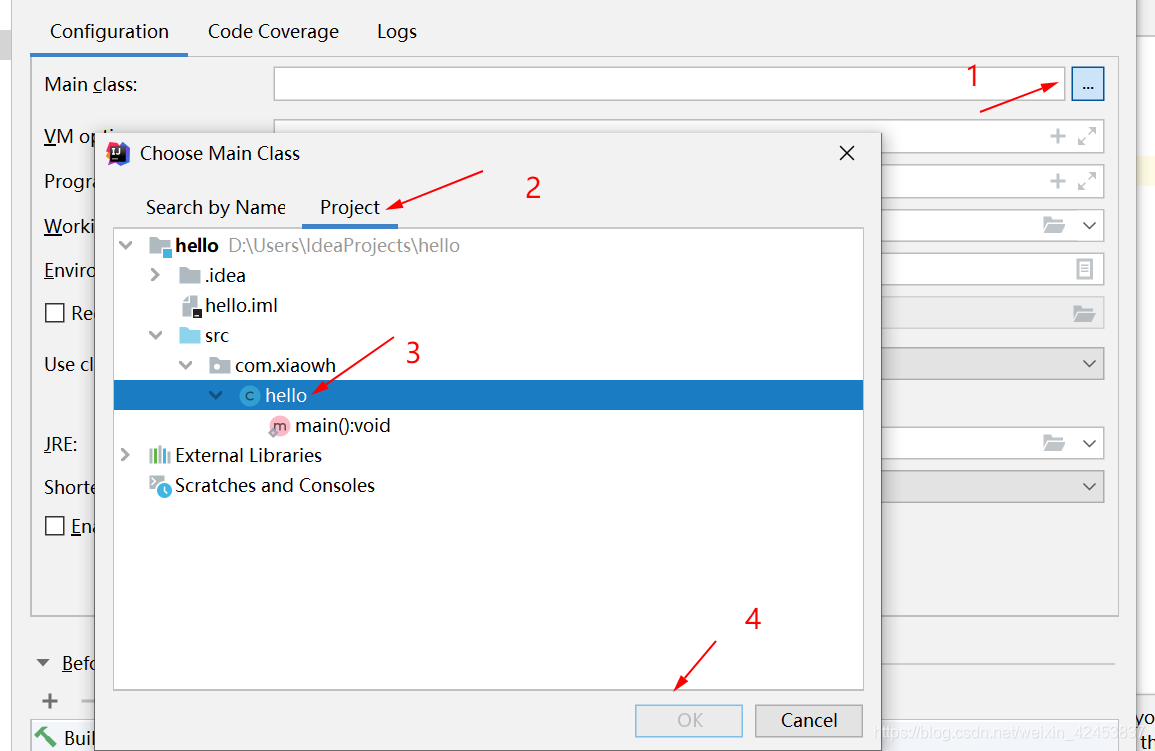
Task: Click the hello project module icon
Action: pos(160,246)
